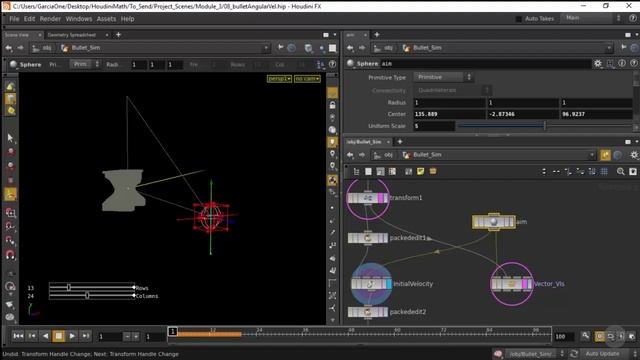The height and width of the screenshot is (360, 640).
Task: Select the aim sphere node
Action: click(x=493, y=222)
